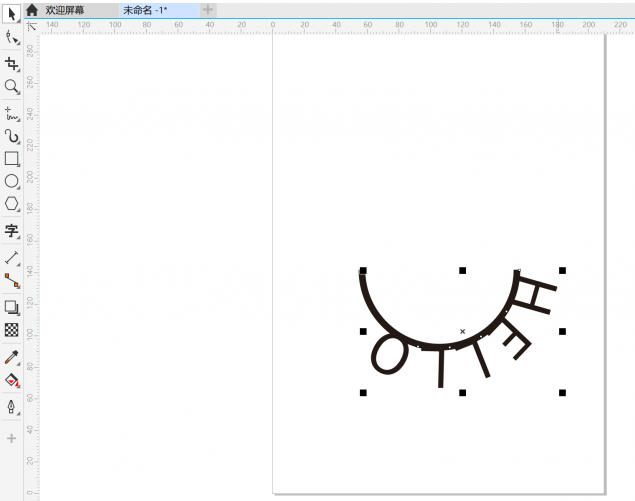Screen dimensions: 635x501
Task: Select the Freehand drawing tool
Action: pyautogui.click(x=12, y=113)
